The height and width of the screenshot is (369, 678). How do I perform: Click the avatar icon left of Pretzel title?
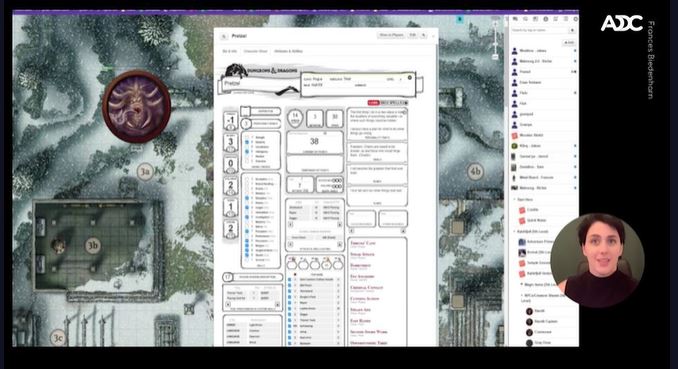point(224,36)
